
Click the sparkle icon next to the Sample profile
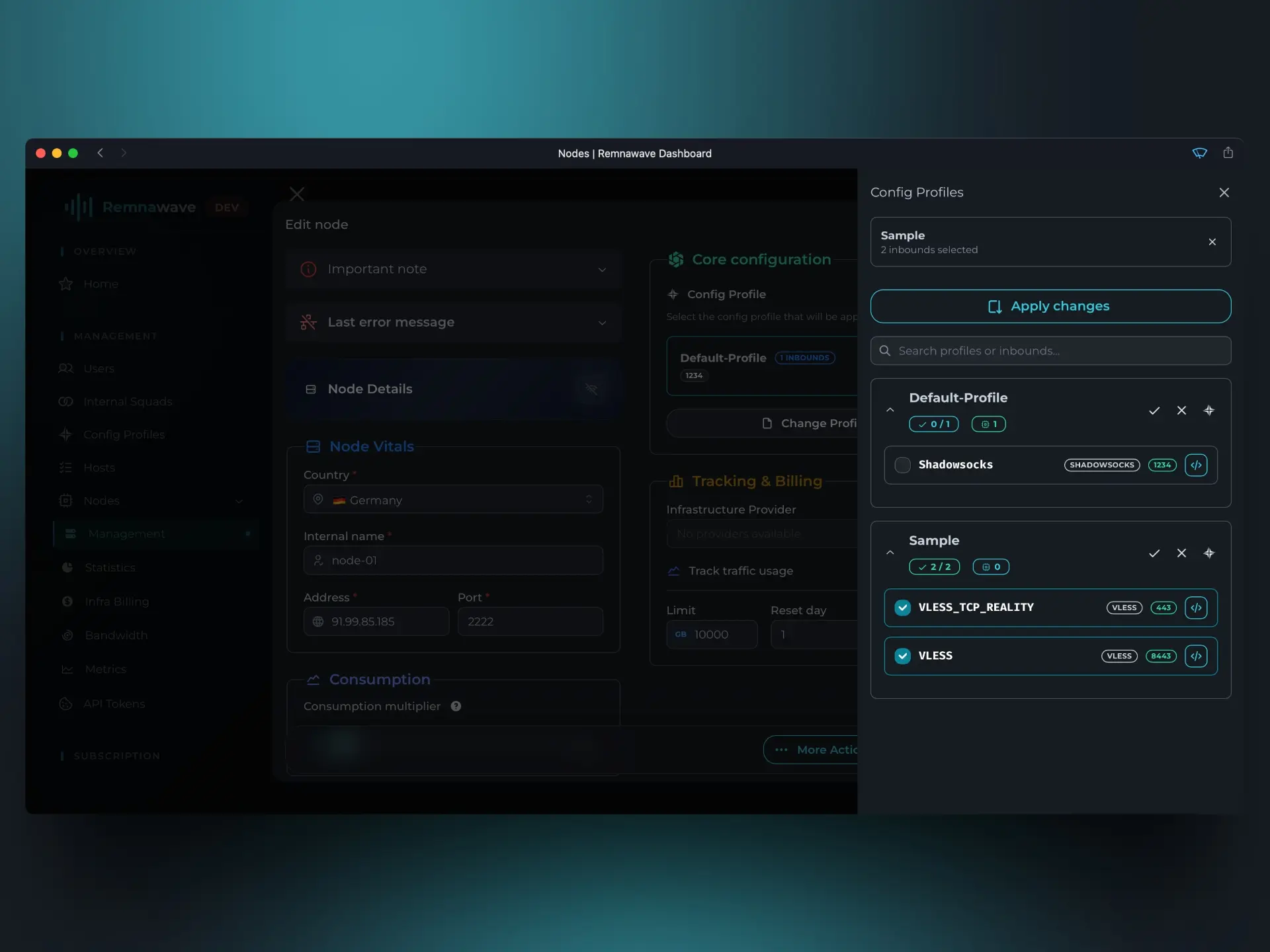(x=1209, y=553)
